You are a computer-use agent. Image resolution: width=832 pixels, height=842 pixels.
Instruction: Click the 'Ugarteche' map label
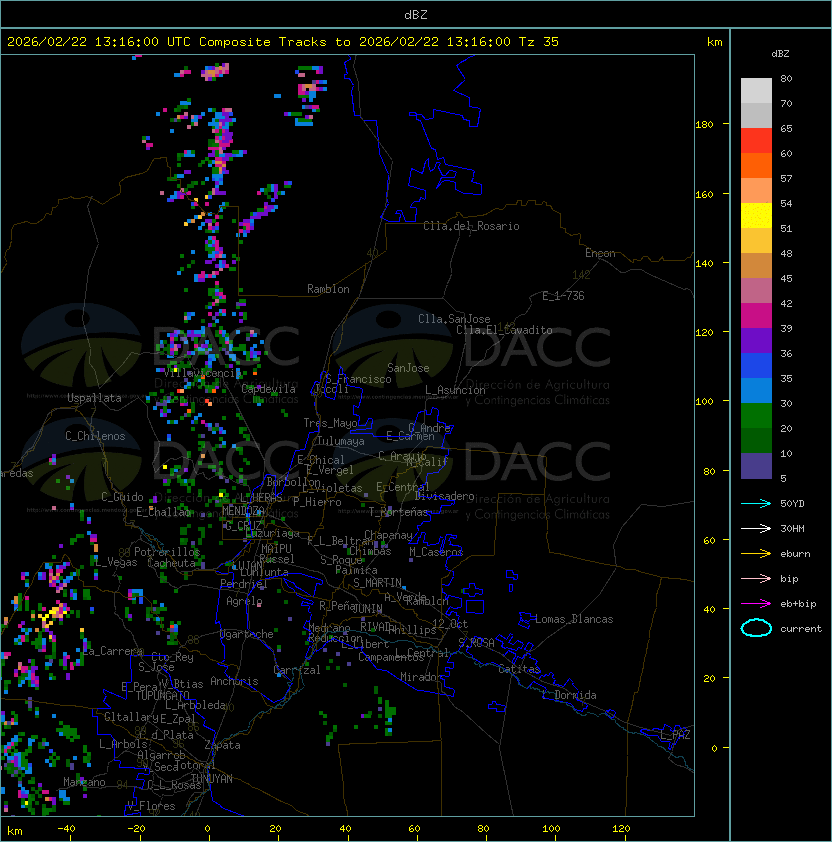247,634
